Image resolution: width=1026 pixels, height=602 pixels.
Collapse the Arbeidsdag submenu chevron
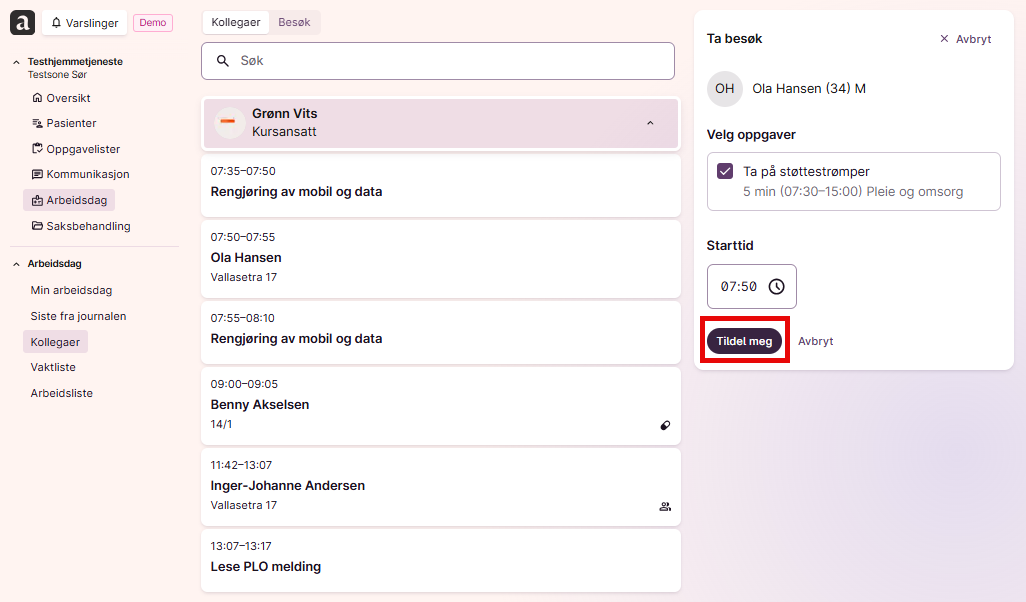[16, 264]
